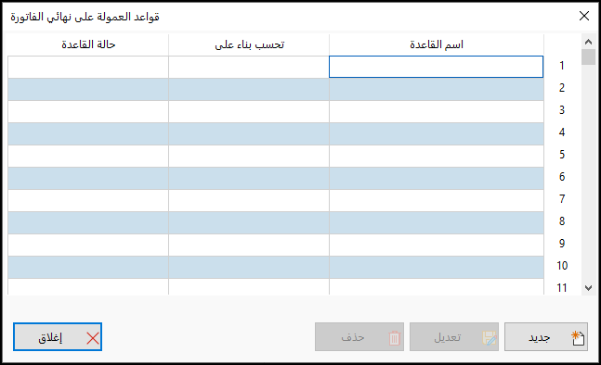Select row number 6 header
601x365 pixels.
562,178
